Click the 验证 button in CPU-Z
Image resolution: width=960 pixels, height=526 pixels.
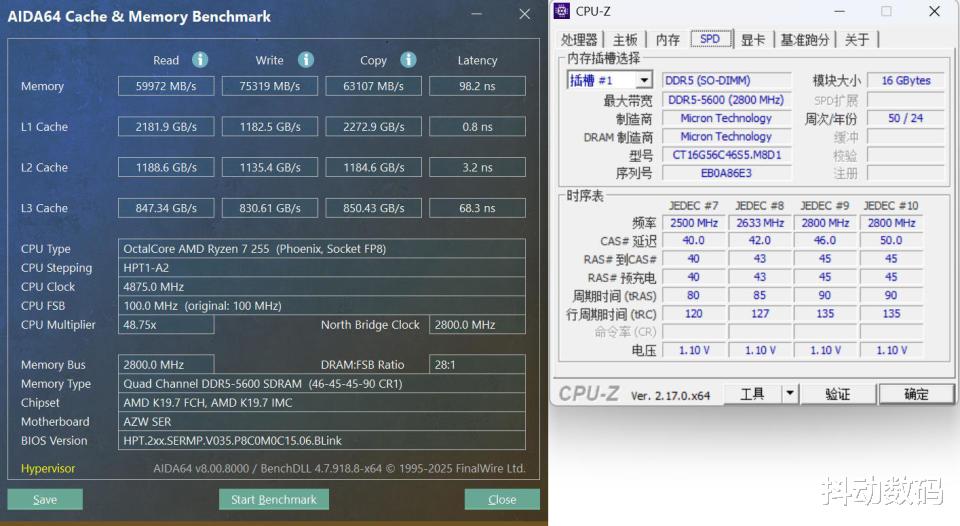[x=838, y=394]
